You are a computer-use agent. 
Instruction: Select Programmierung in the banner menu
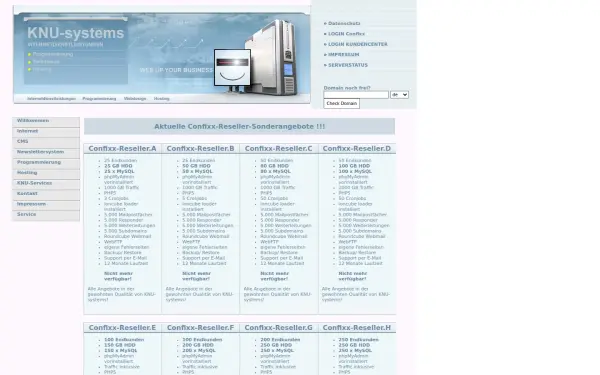point(99,99)
